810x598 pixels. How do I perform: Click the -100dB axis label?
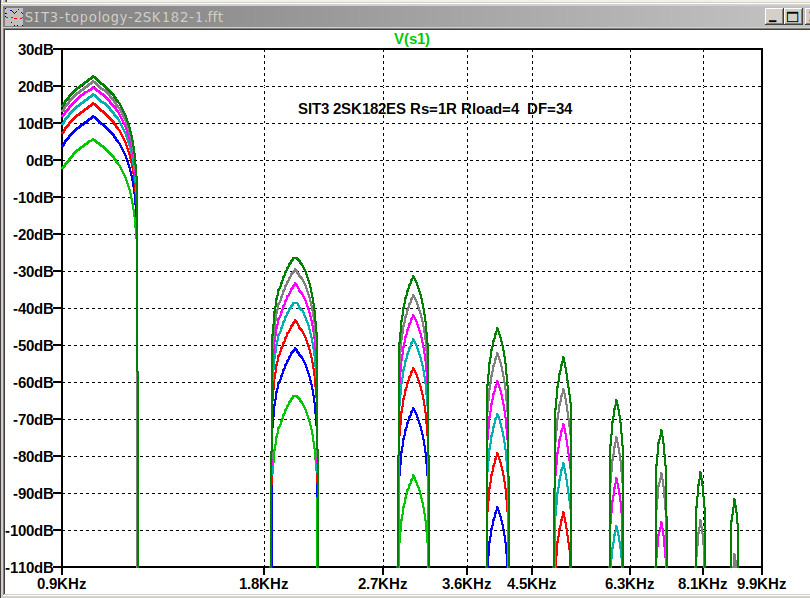tap(29, 531)
